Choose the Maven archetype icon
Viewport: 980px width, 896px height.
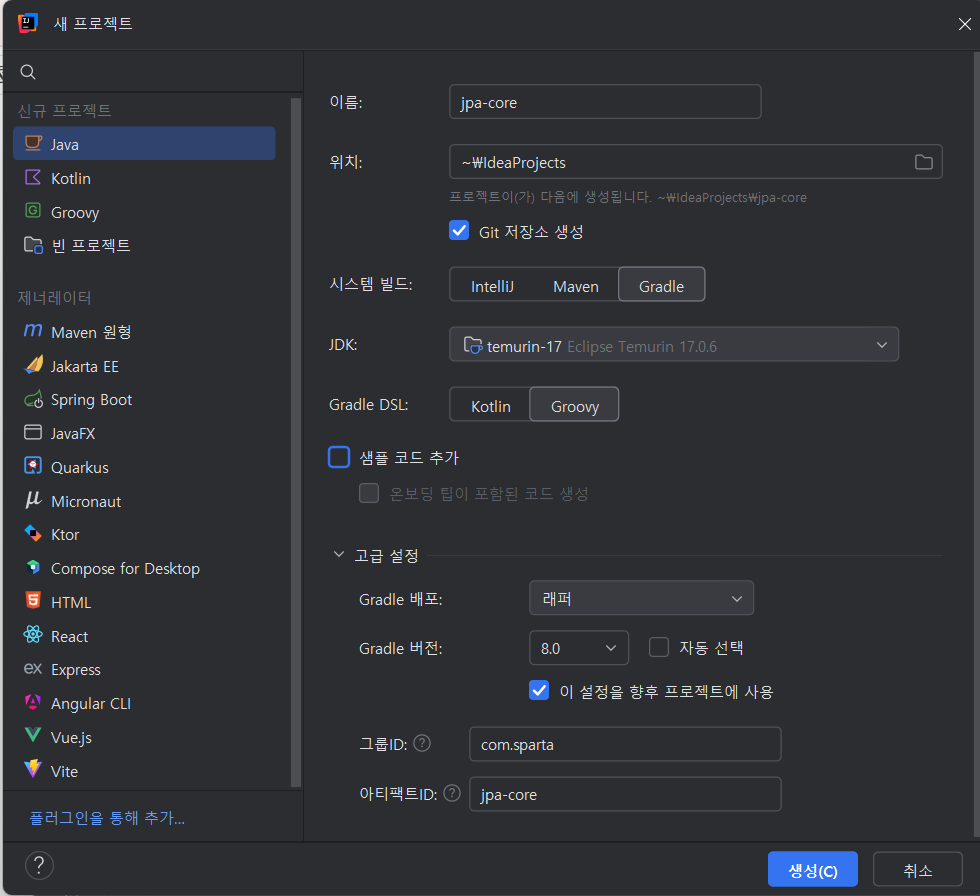[33, 331]
